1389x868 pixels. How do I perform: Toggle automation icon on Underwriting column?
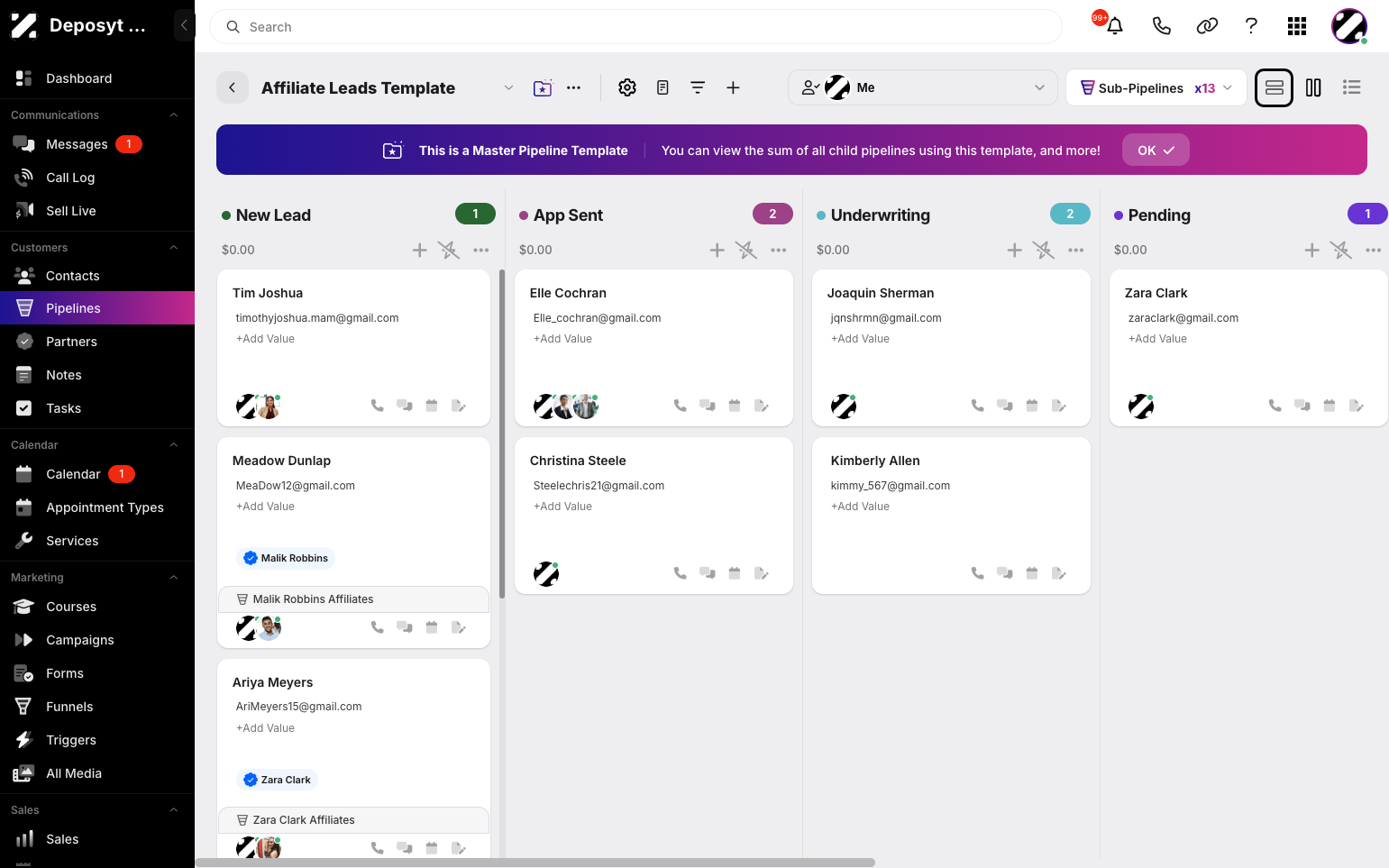[1044, 250]
